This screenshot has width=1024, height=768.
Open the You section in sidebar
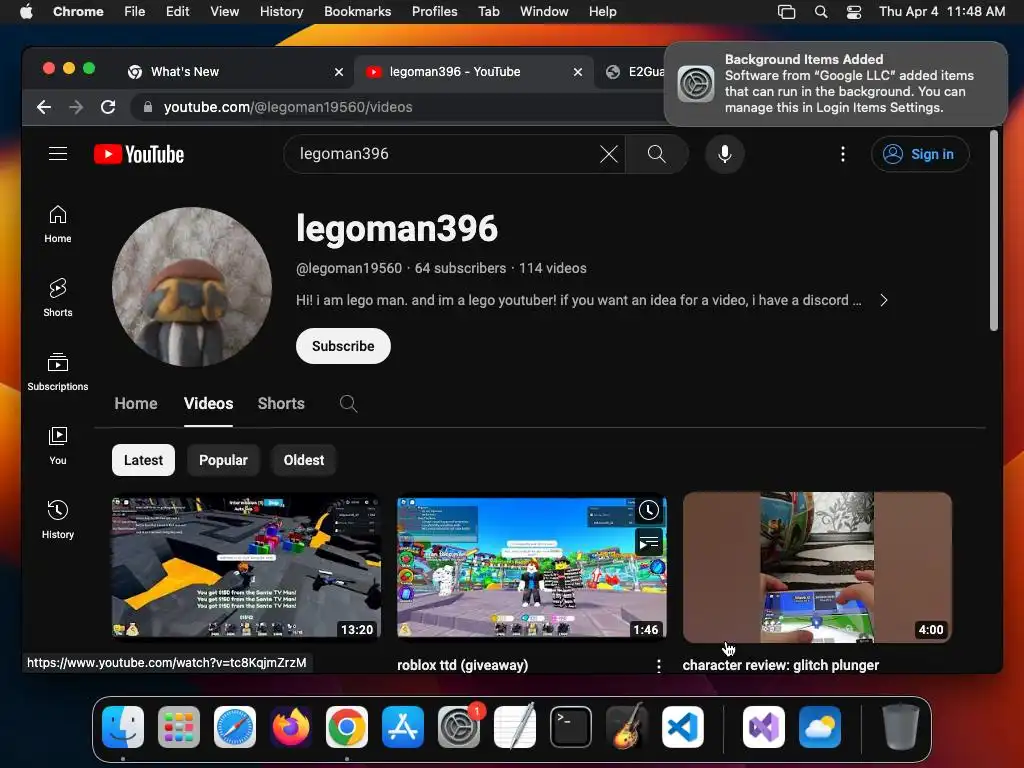click(57, 445)
